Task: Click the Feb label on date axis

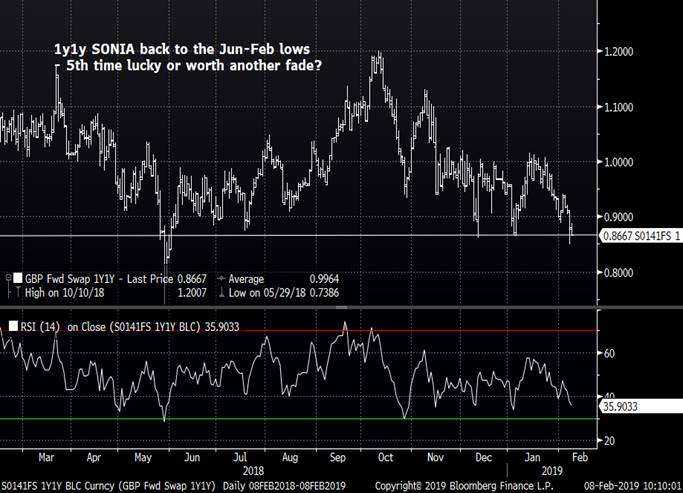Action: (580, 457)
